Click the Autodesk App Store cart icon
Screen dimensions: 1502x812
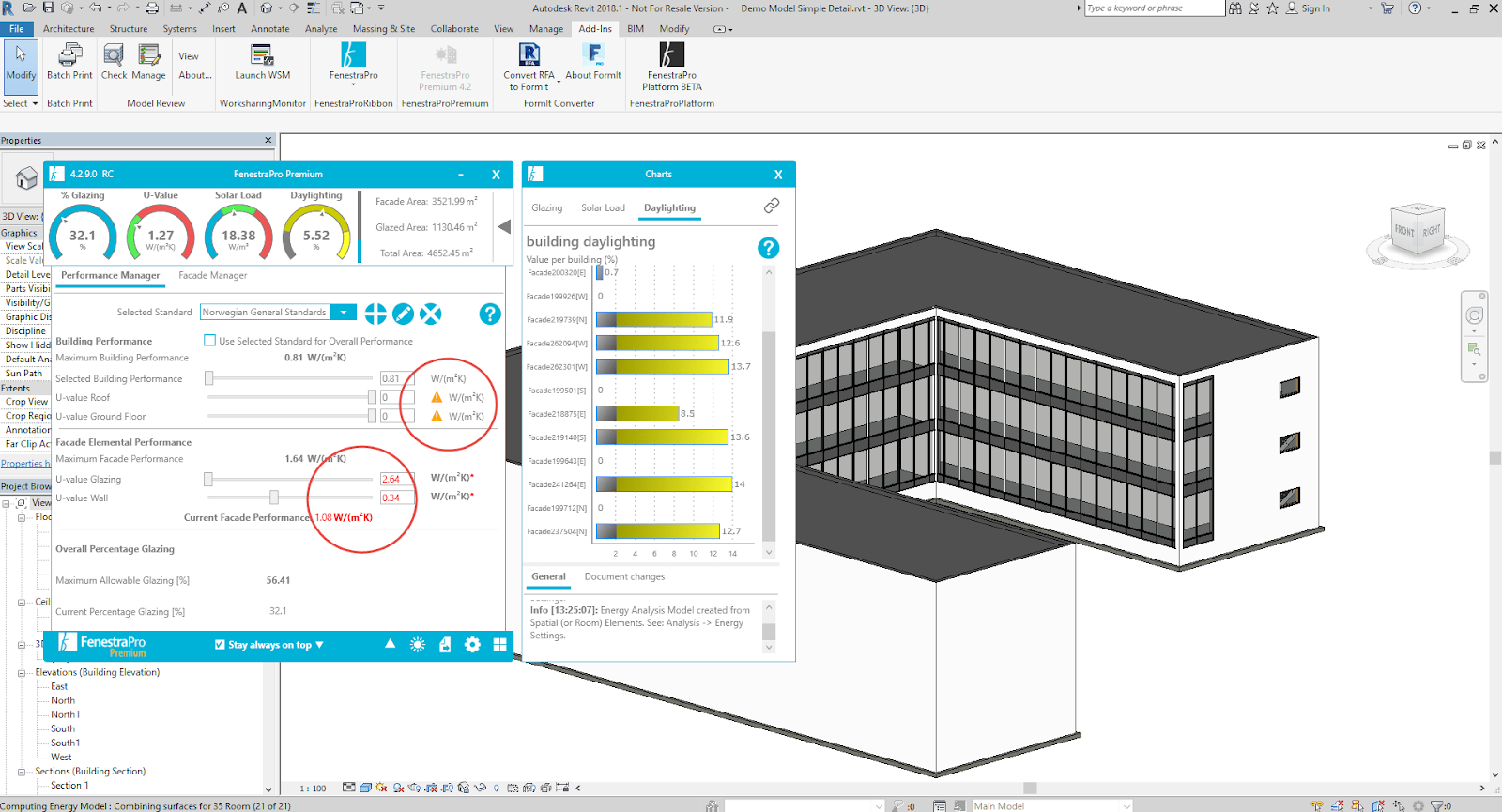pyautogui.click(x=1387, y=8)
